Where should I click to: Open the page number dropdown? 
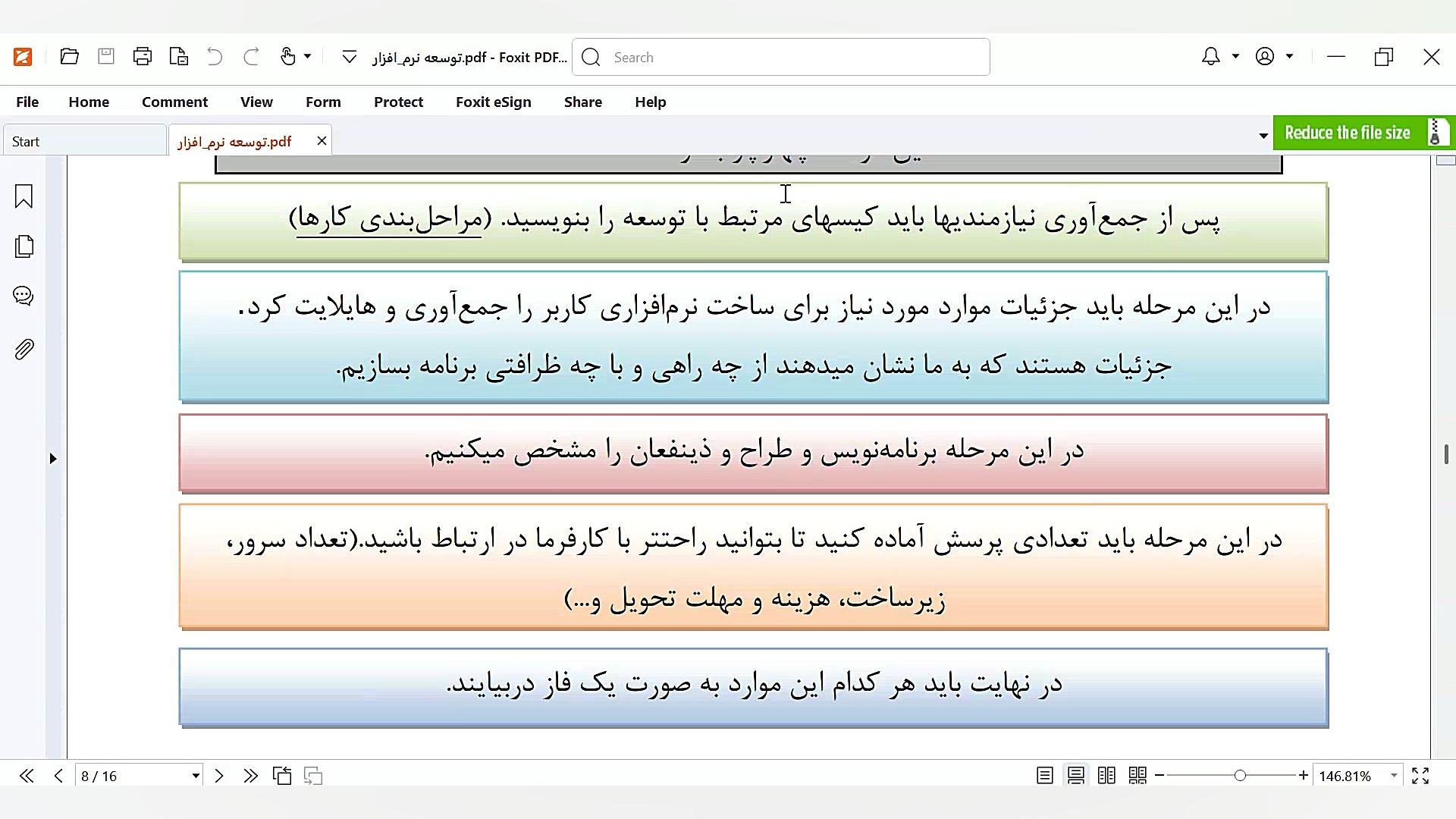tap(196, 776)
